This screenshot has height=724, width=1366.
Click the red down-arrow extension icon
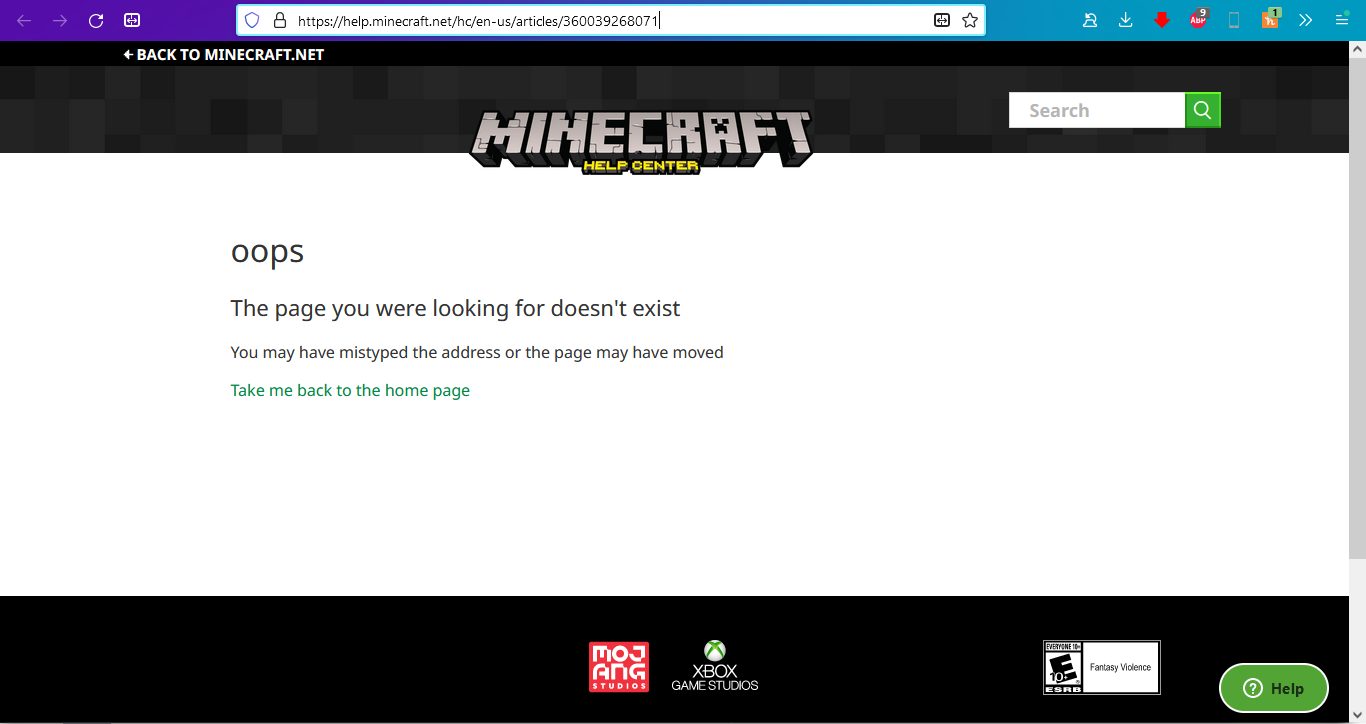pos(1162,20)
